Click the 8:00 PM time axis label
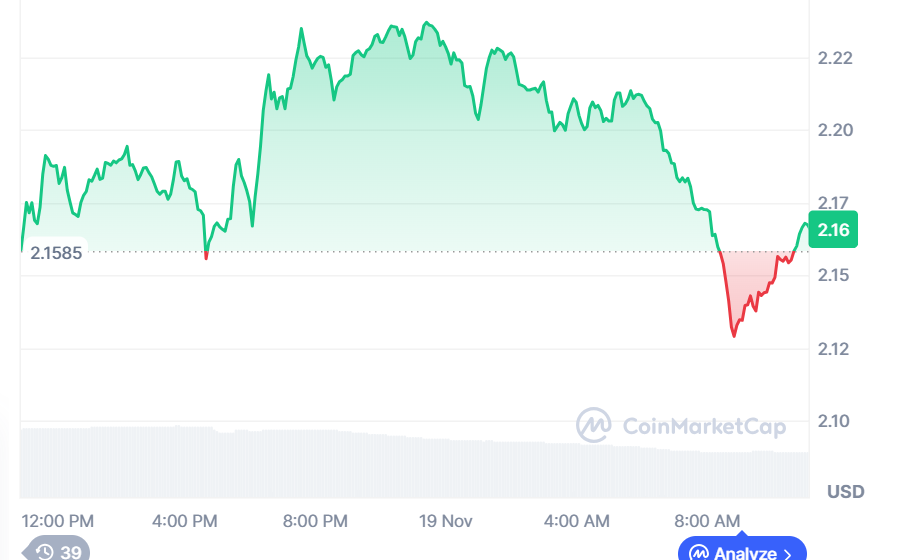Screen dimensions: 903x560 tap(315, 521)
